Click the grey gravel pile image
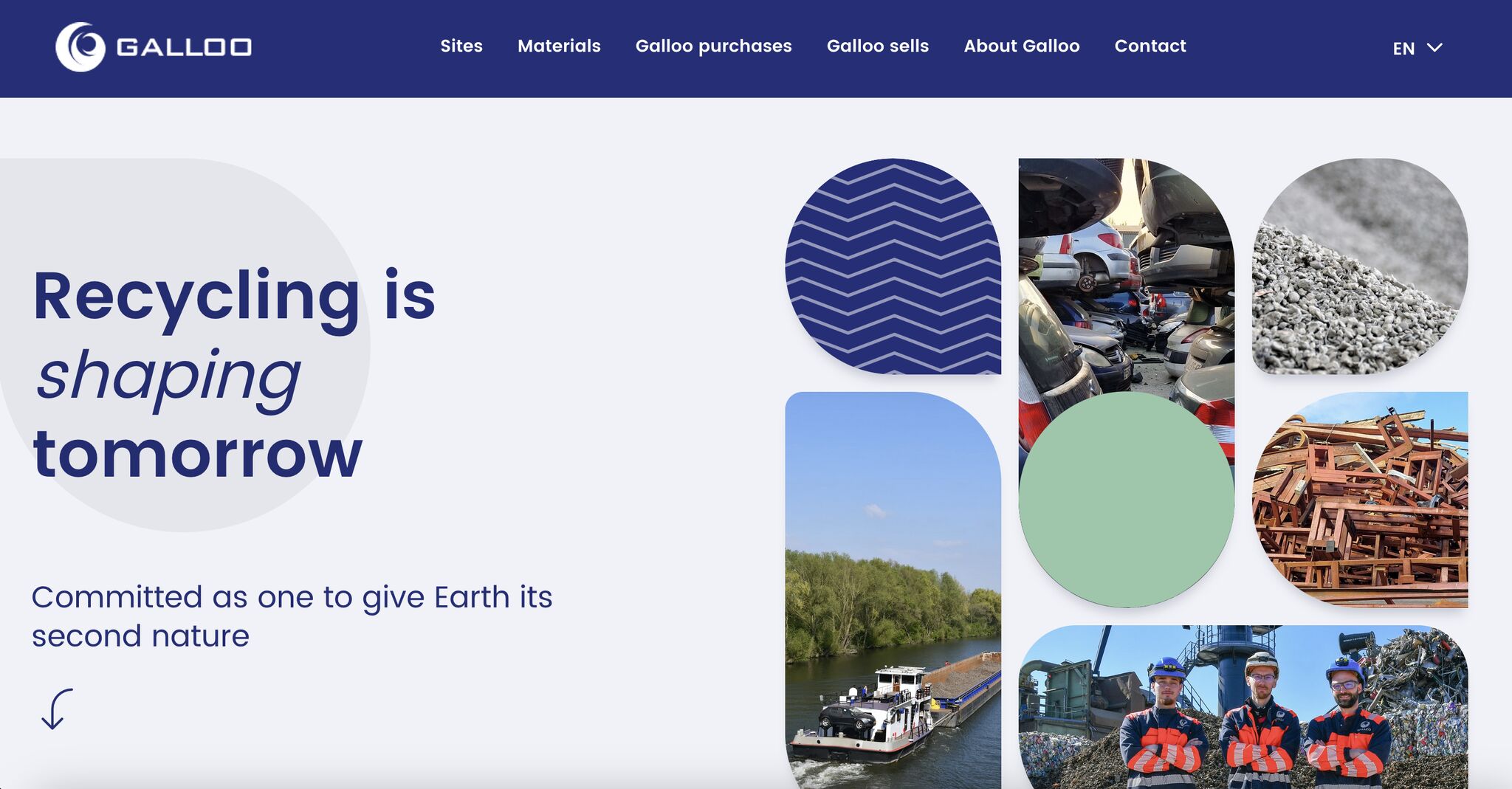1512x789 pixels. pyautogui.click(x=1360, y=266)
